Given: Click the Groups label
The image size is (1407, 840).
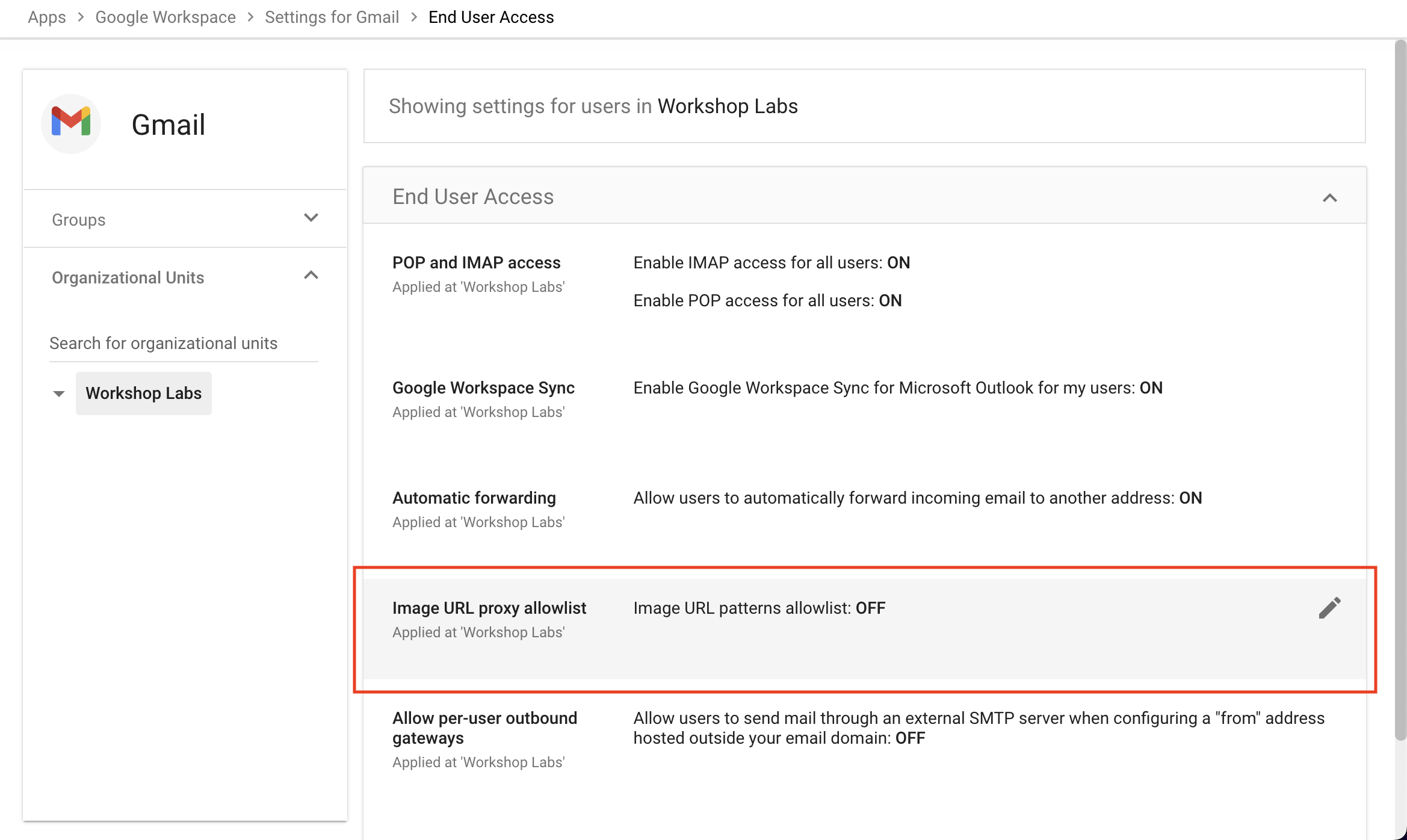Looking at the screenshot, I should tap(78, 220).
